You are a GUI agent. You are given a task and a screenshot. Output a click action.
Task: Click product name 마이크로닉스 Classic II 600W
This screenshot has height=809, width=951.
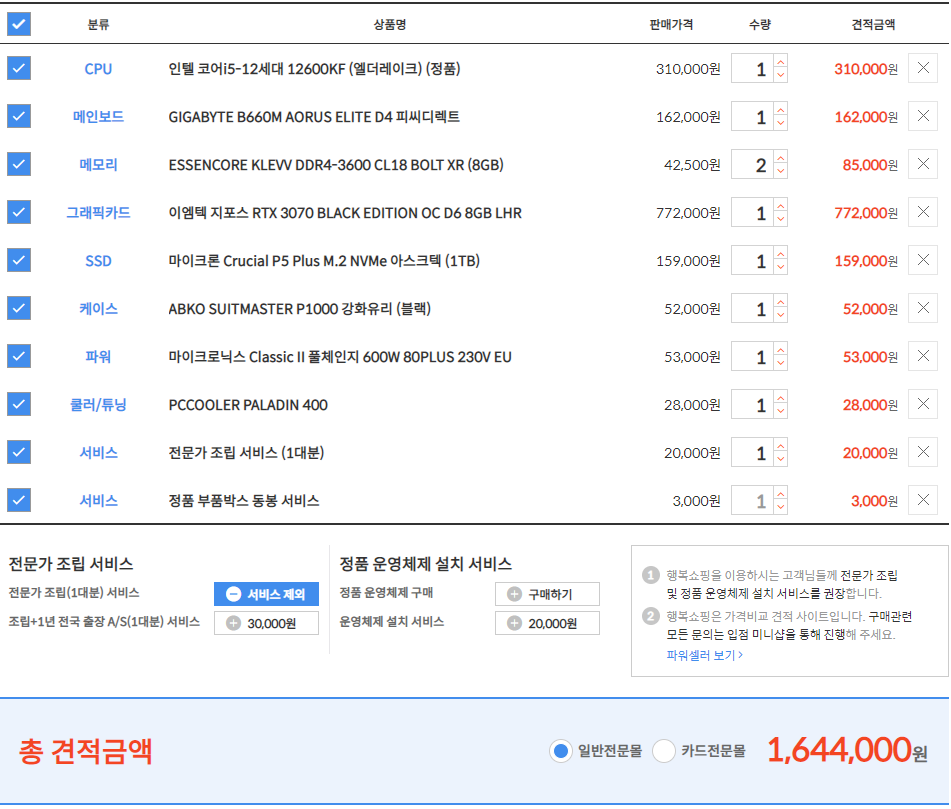(340, 357)
